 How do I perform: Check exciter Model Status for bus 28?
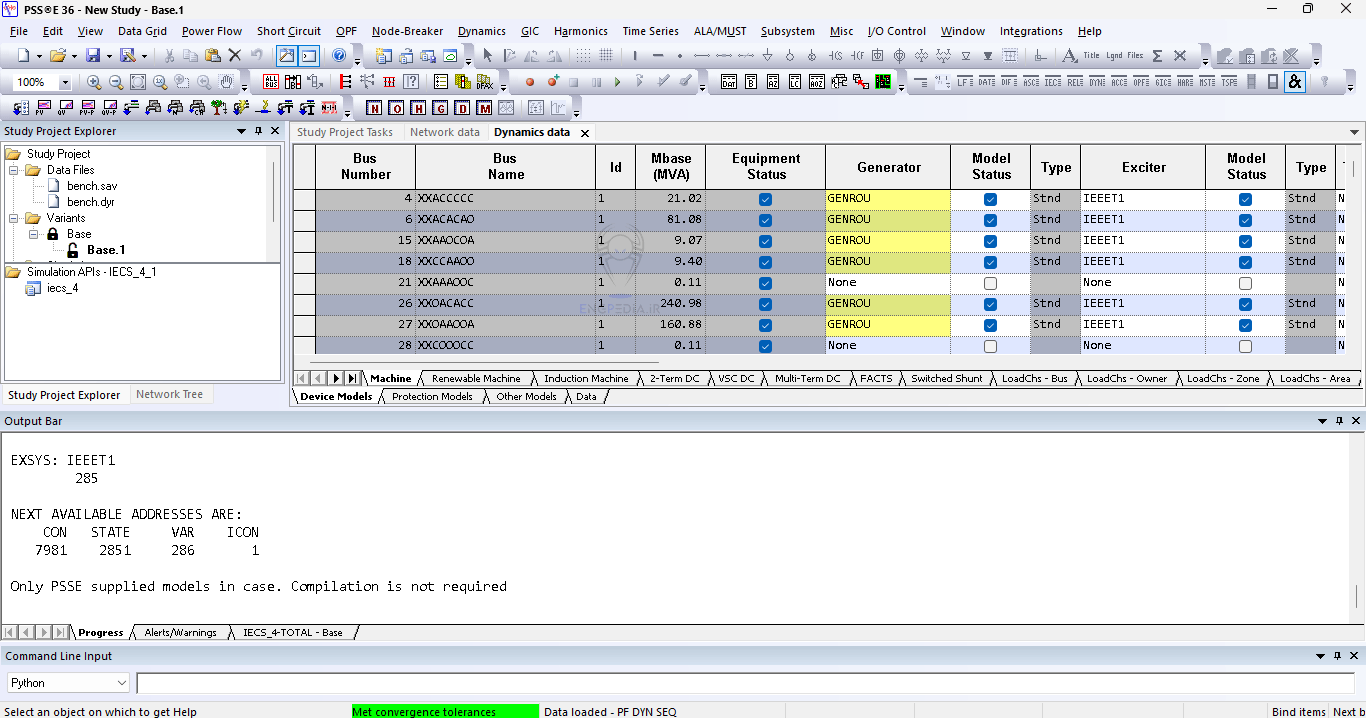click(1245, 346)
